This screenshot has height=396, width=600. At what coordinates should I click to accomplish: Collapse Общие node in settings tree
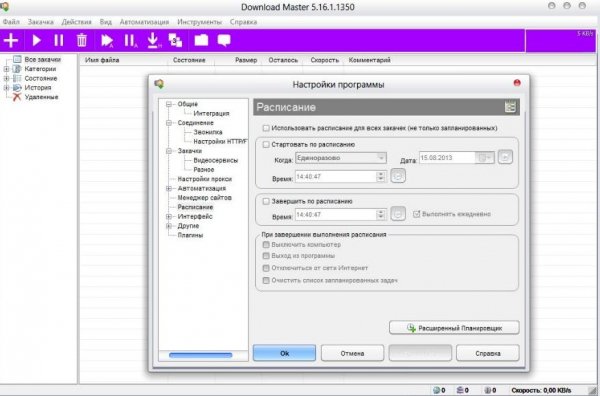click(169, 104)
